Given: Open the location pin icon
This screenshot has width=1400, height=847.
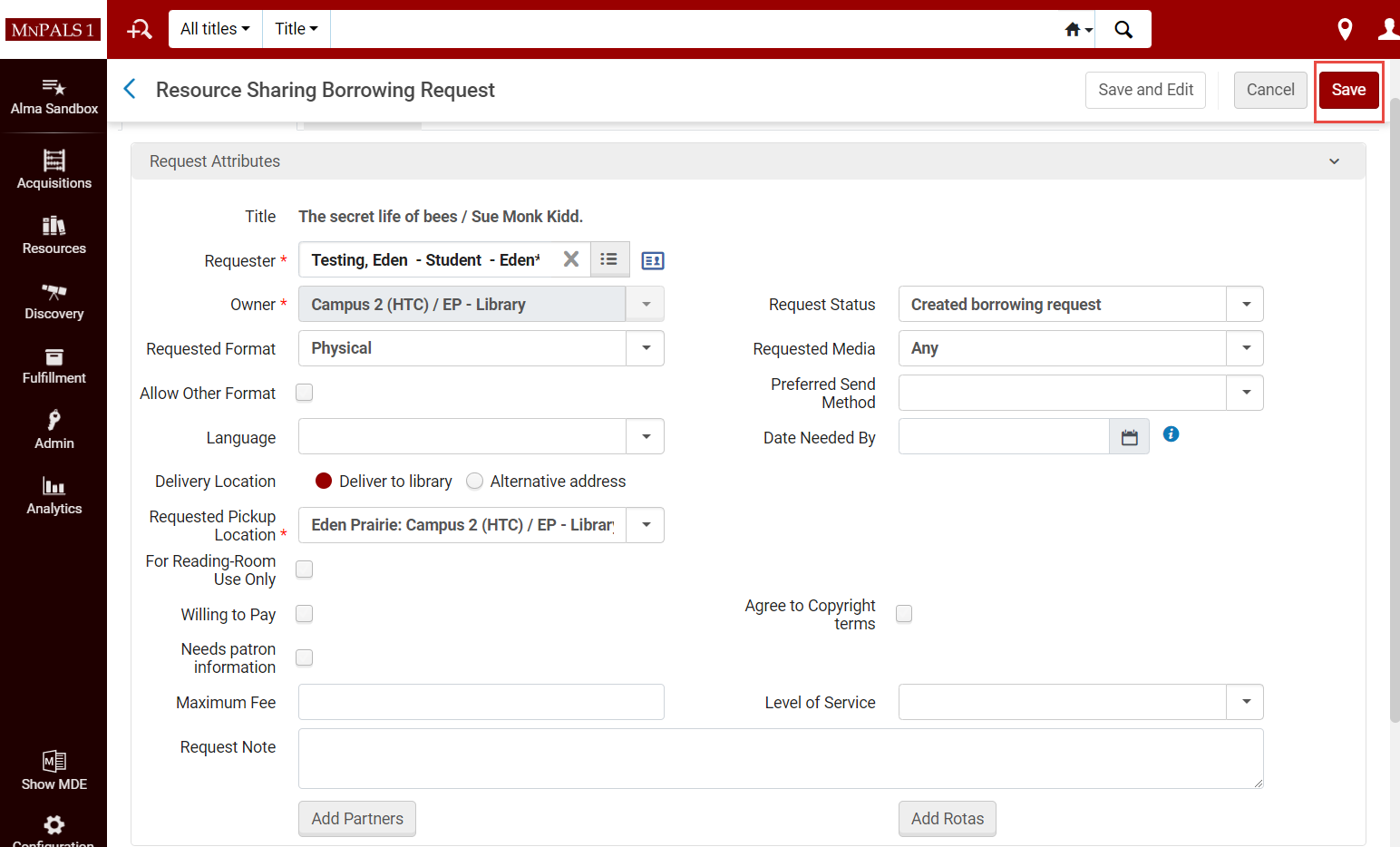Looking at the screenshot, I should [1345, 30].
